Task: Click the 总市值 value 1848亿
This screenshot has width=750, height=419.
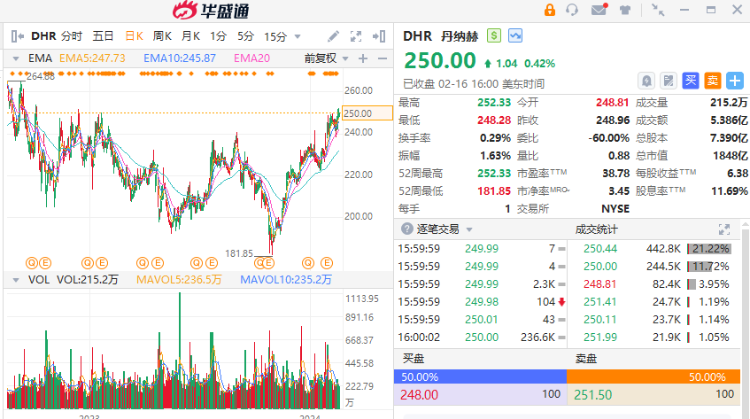Action: (730, 155)
